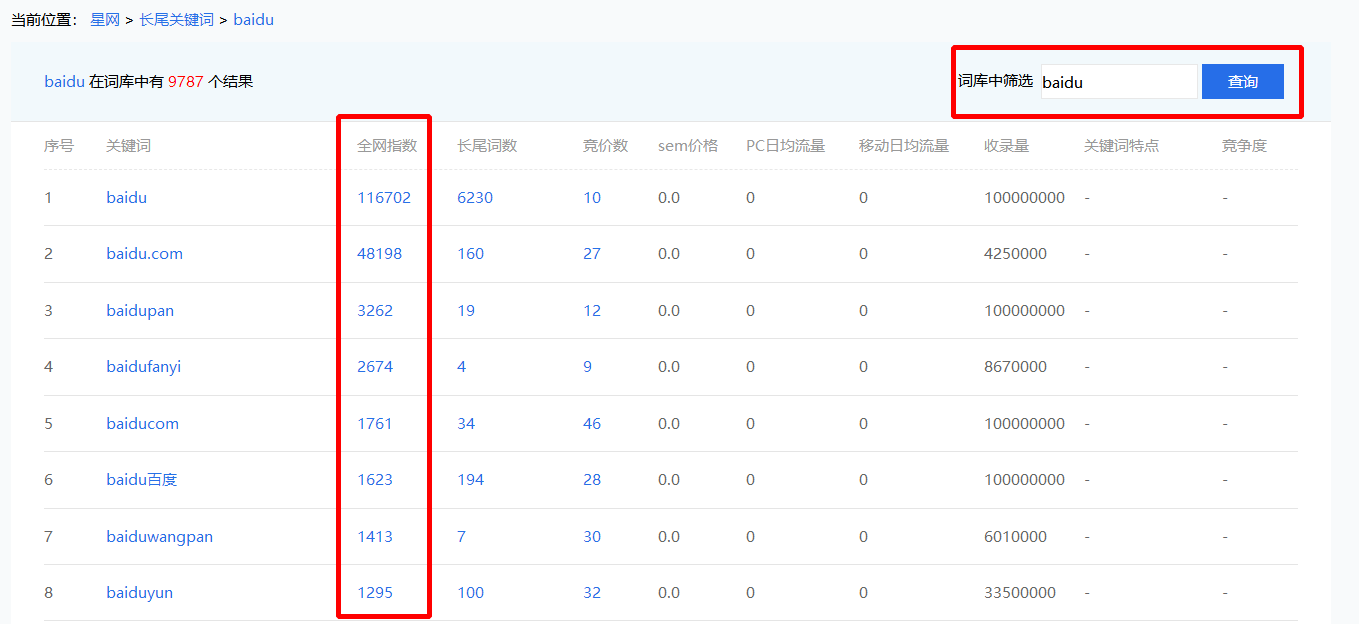Click bid count 46 for baiducom

click(x=592, y=424)
